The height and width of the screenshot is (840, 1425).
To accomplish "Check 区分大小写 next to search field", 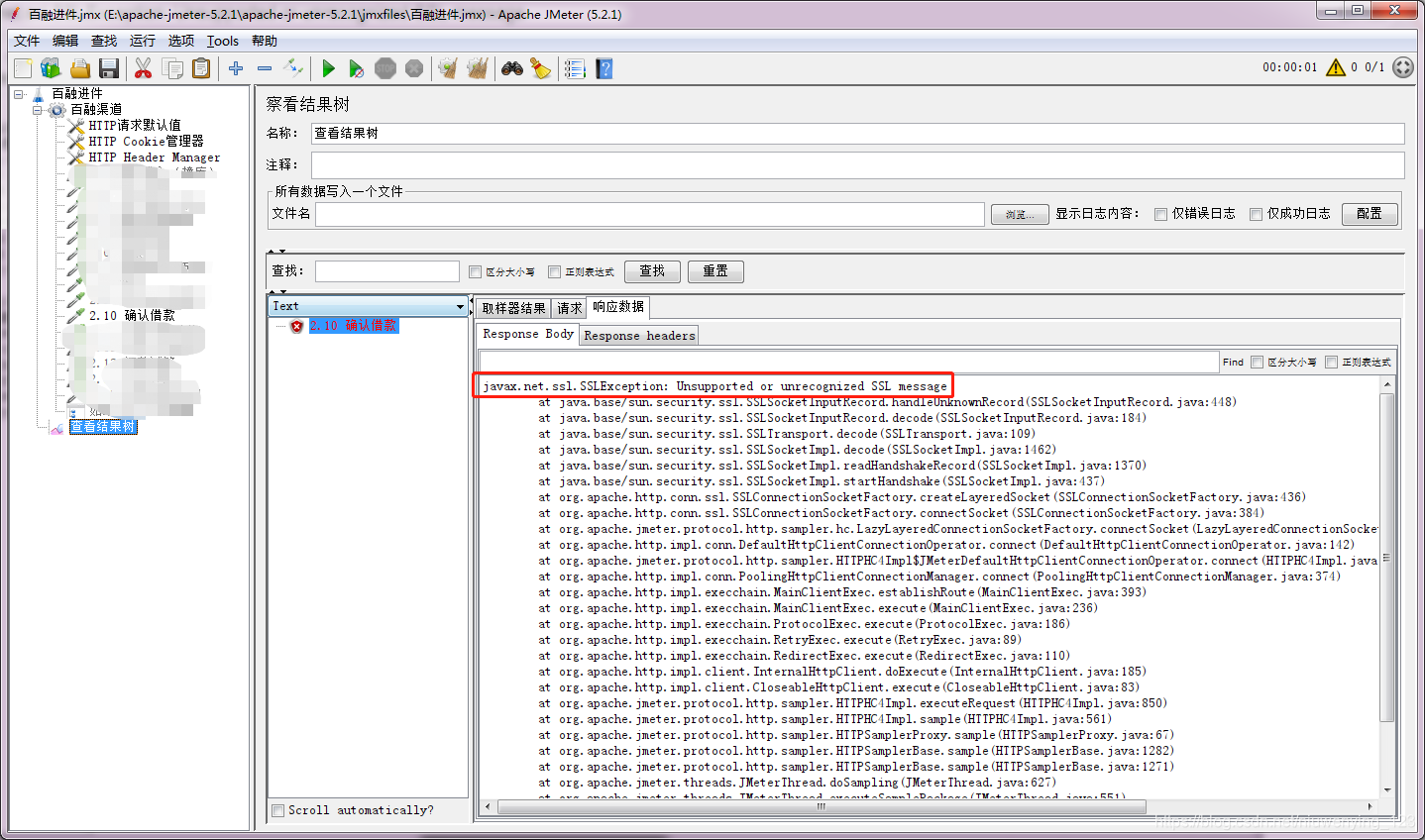I will tap(475, 270).
